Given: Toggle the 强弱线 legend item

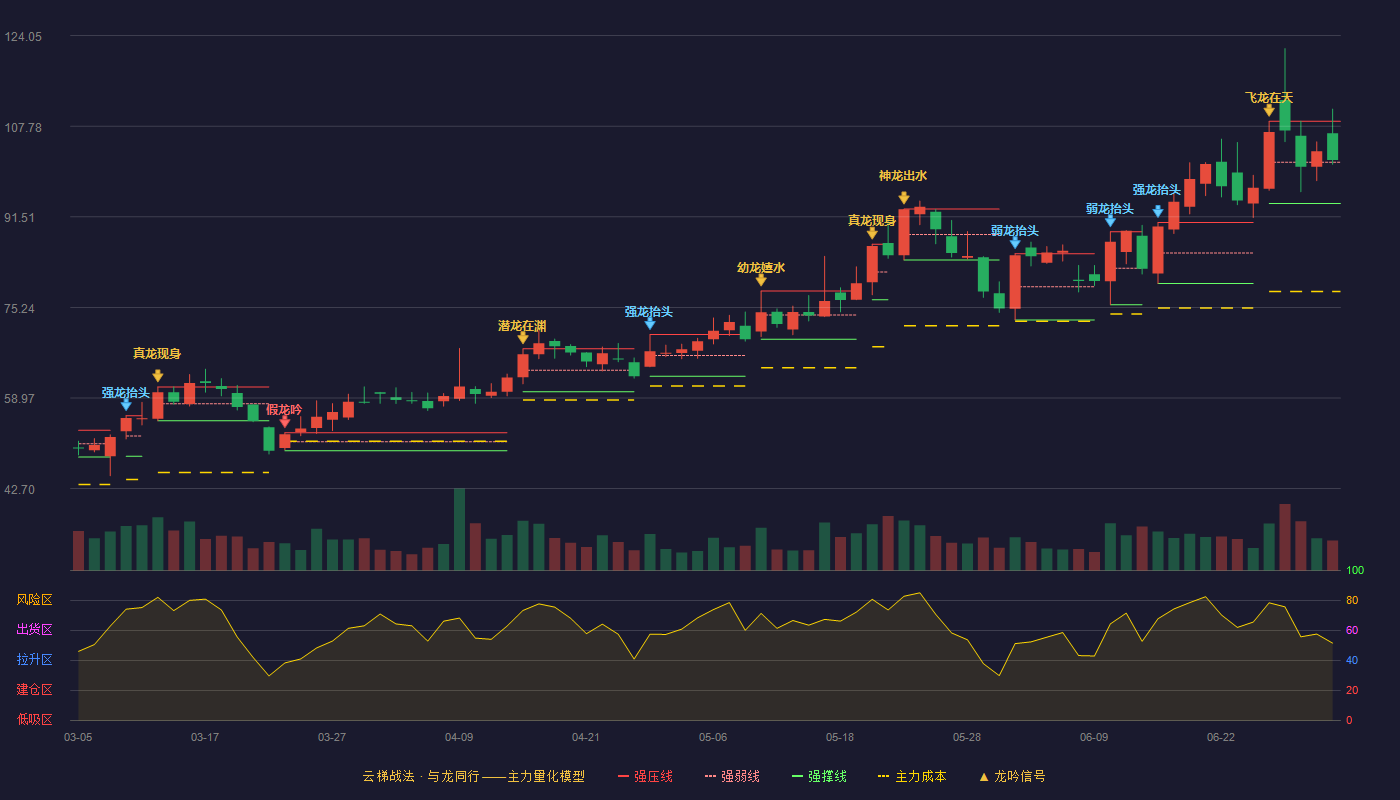Looking at the screenshot, I should click(732, 776).
